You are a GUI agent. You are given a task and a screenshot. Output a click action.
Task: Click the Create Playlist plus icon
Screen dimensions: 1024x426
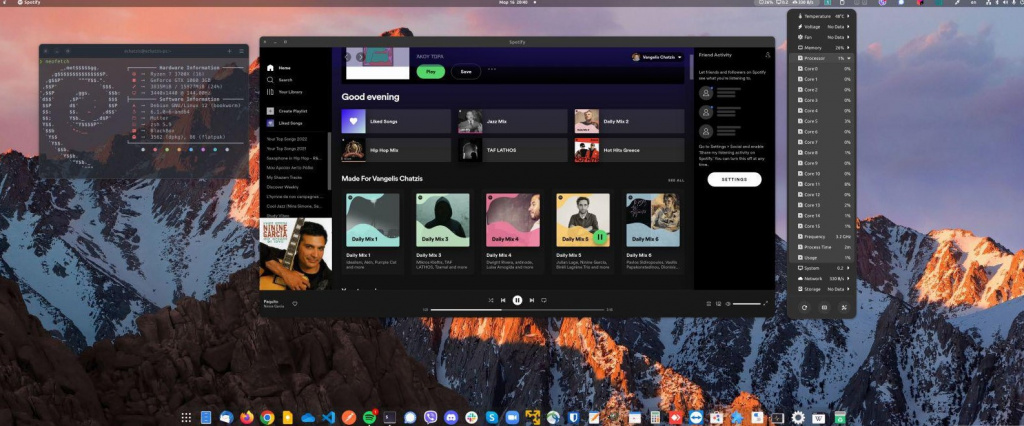(x=271, y=110)
